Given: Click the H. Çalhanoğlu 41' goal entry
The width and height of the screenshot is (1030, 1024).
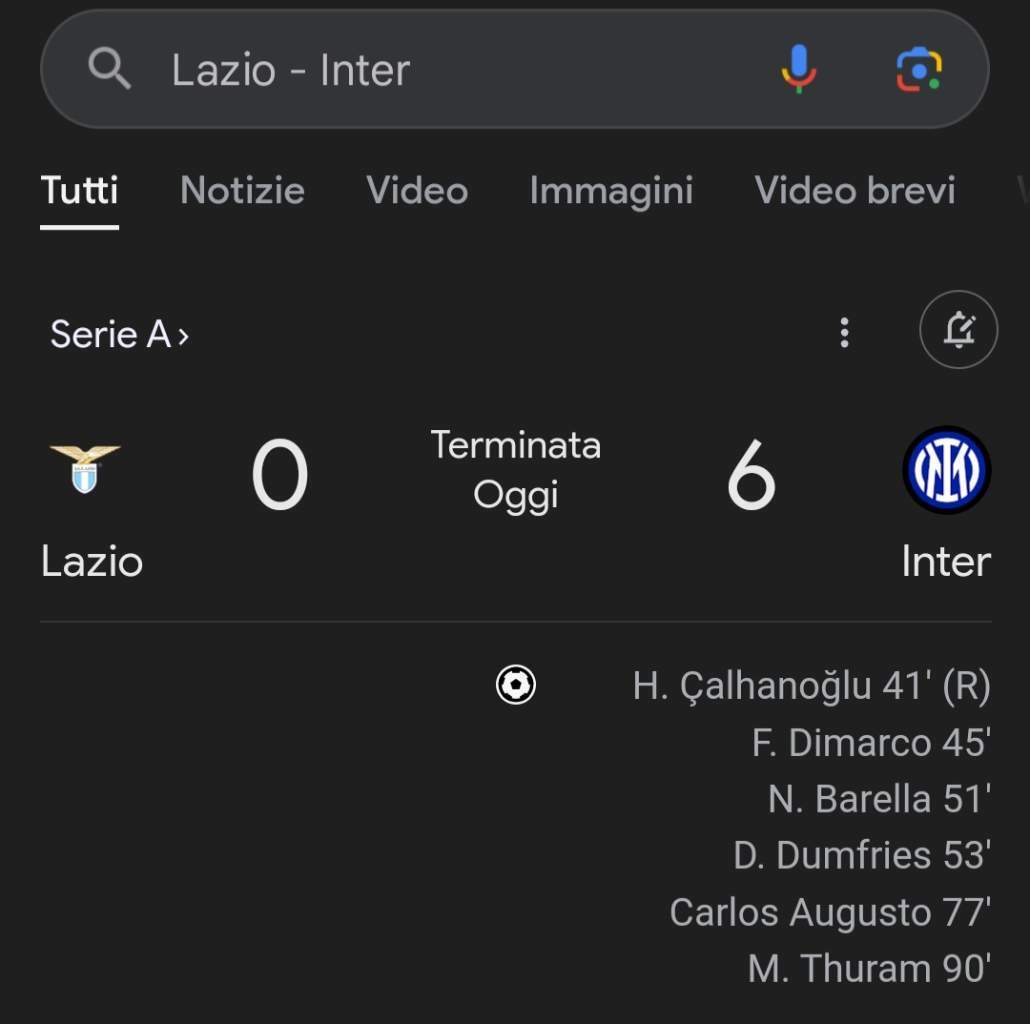Looking at the screenshot, I should 811,686.
